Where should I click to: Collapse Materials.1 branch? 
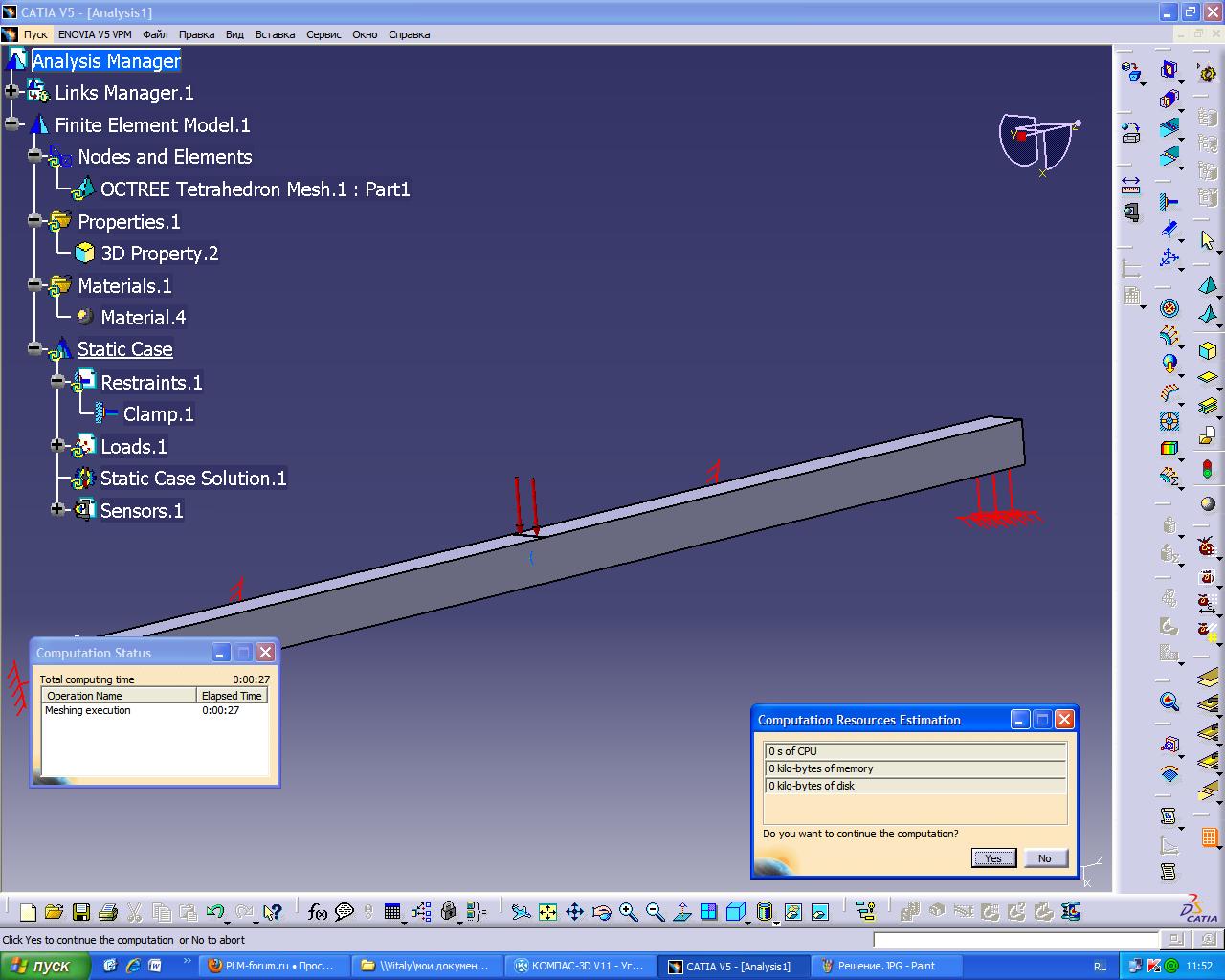34,285
